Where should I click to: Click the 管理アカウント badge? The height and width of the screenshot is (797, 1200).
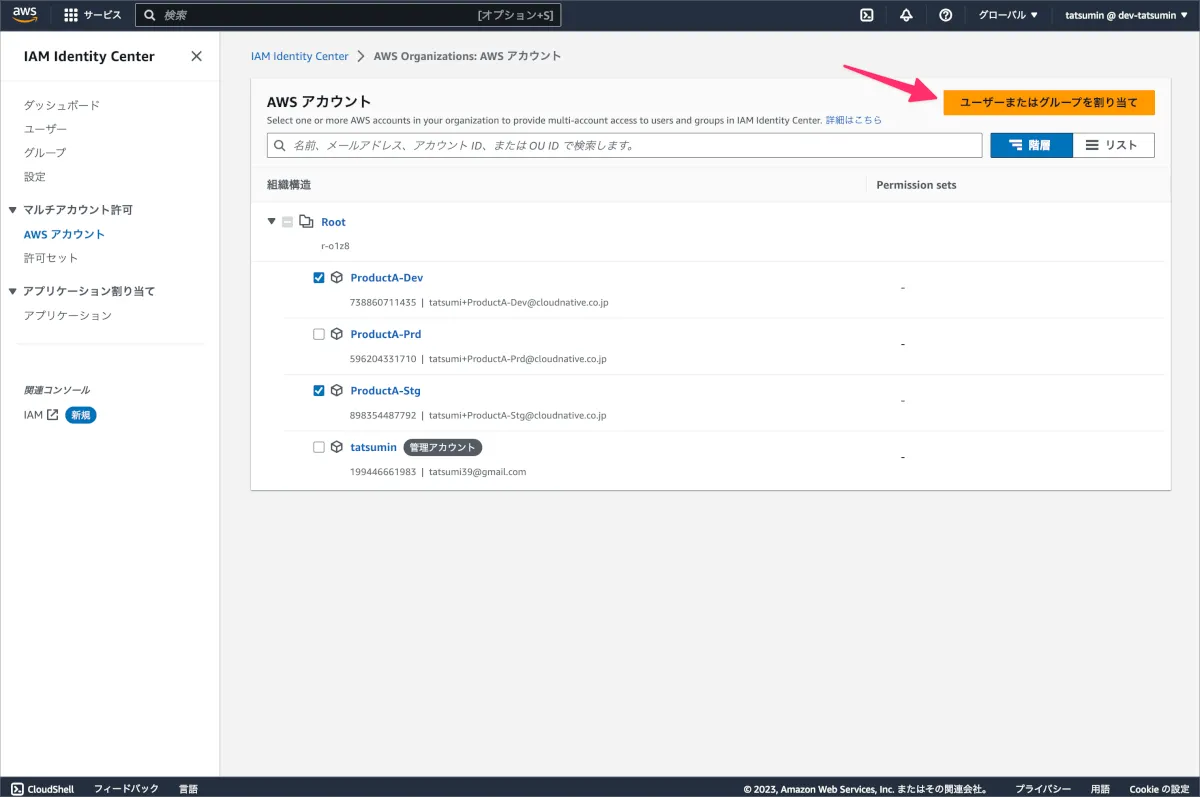coord(443,447)
